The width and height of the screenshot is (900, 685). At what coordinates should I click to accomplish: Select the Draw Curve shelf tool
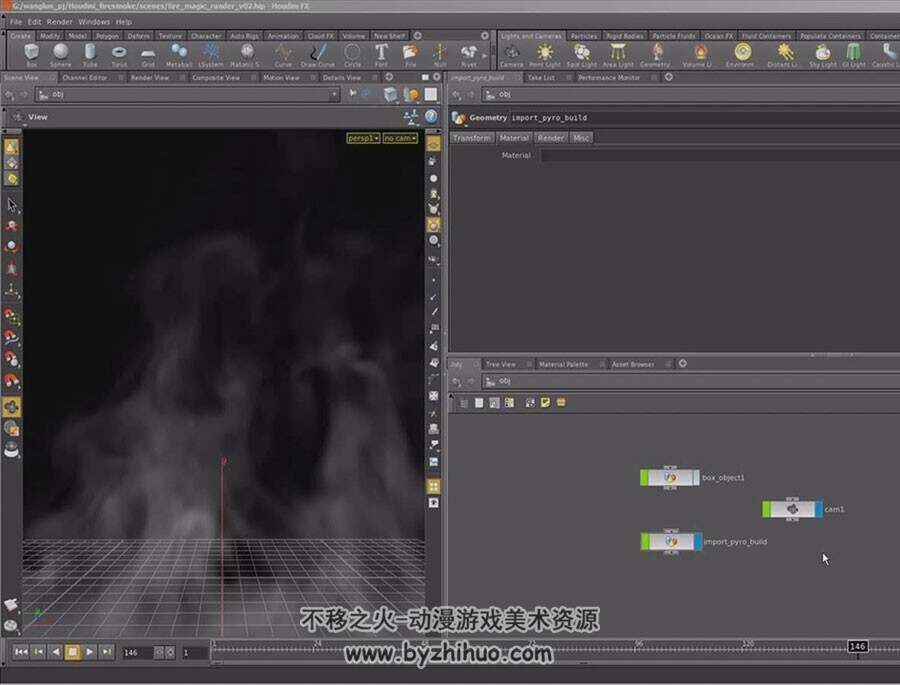[317, 55]
